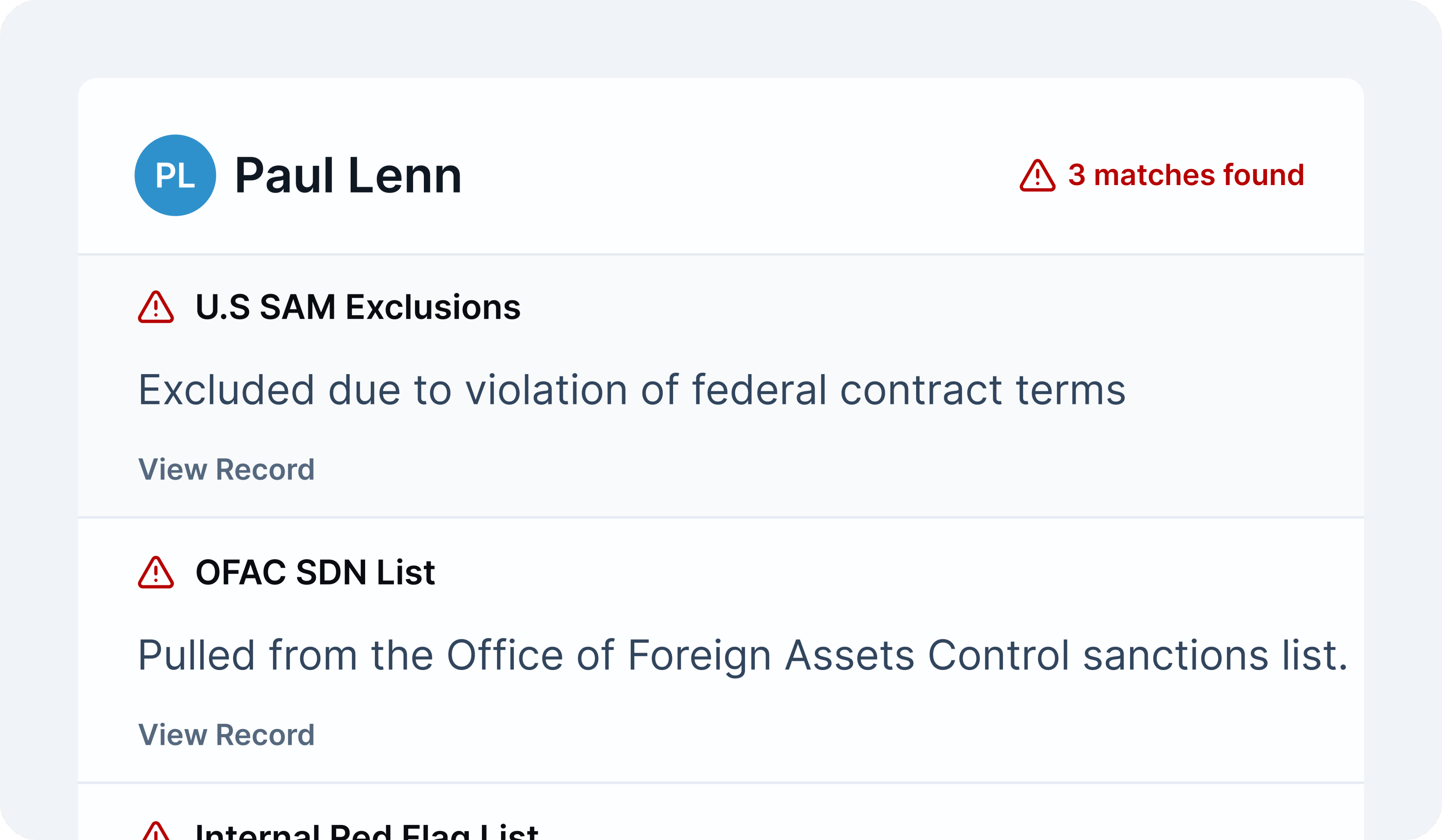This screenshot has height=840, width=1442.
Task: Click the warning icon beside matches found
Action: tap(1037, 176)
